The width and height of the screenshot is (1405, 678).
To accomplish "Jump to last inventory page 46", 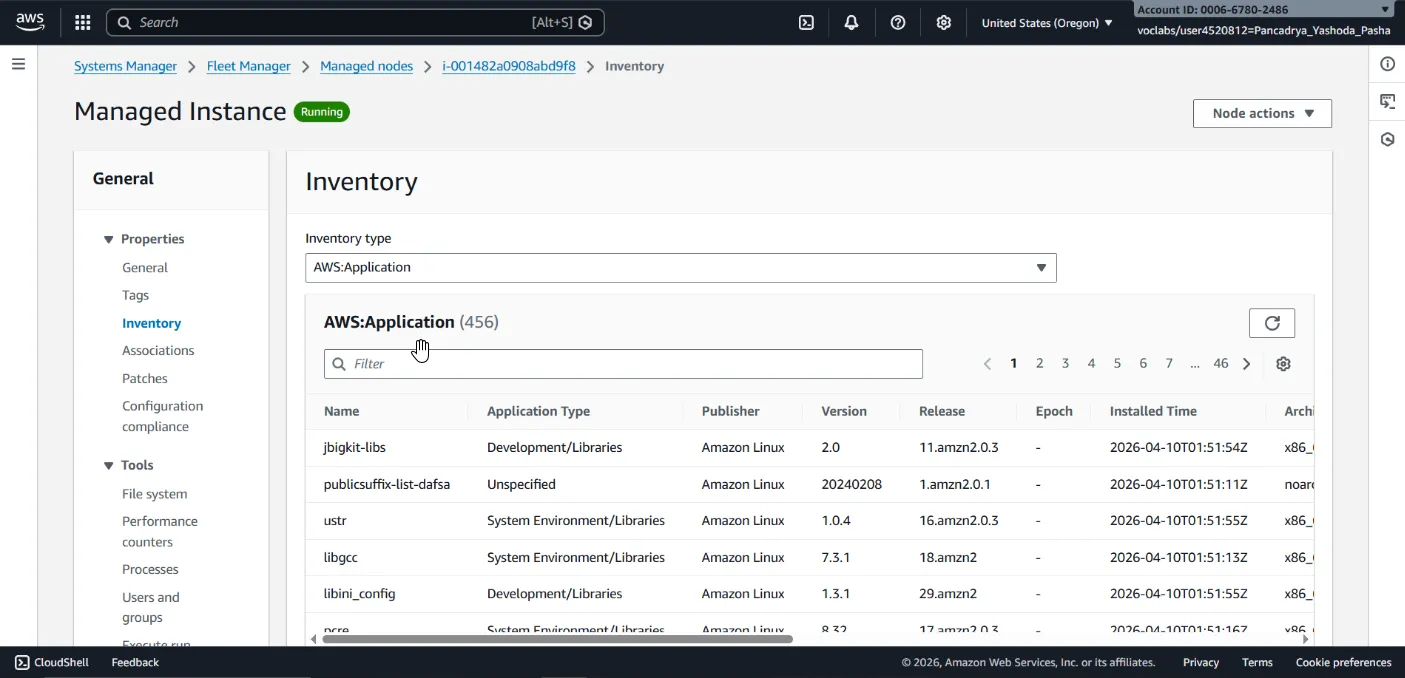I will (1221, 363).
